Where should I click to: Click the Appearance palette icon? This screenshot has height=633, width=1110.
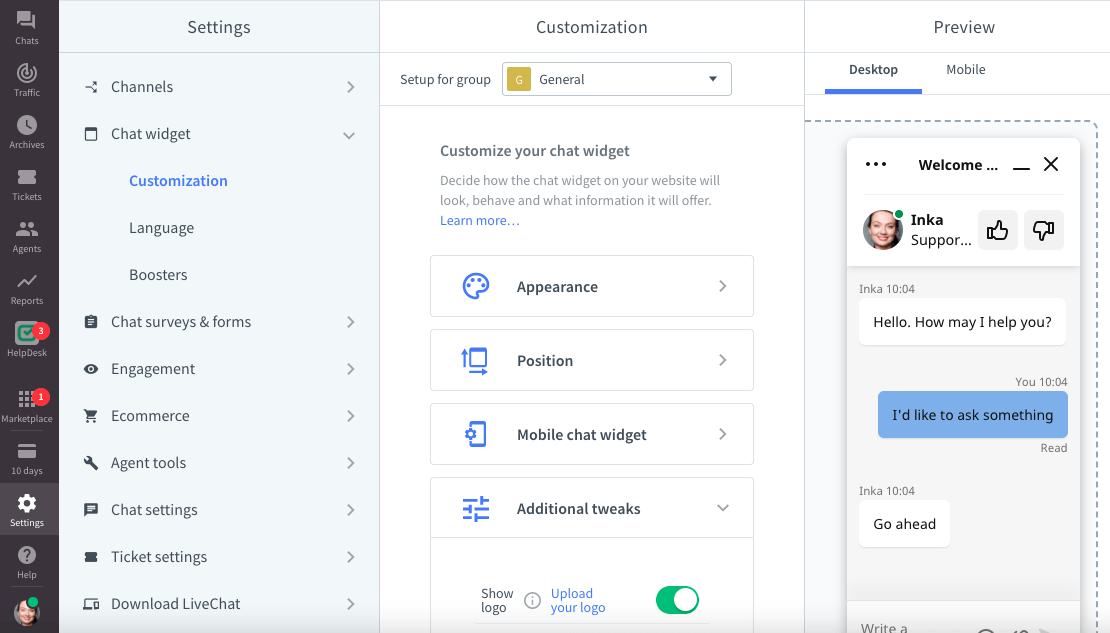pyautogui.click(x=476, y=286)
